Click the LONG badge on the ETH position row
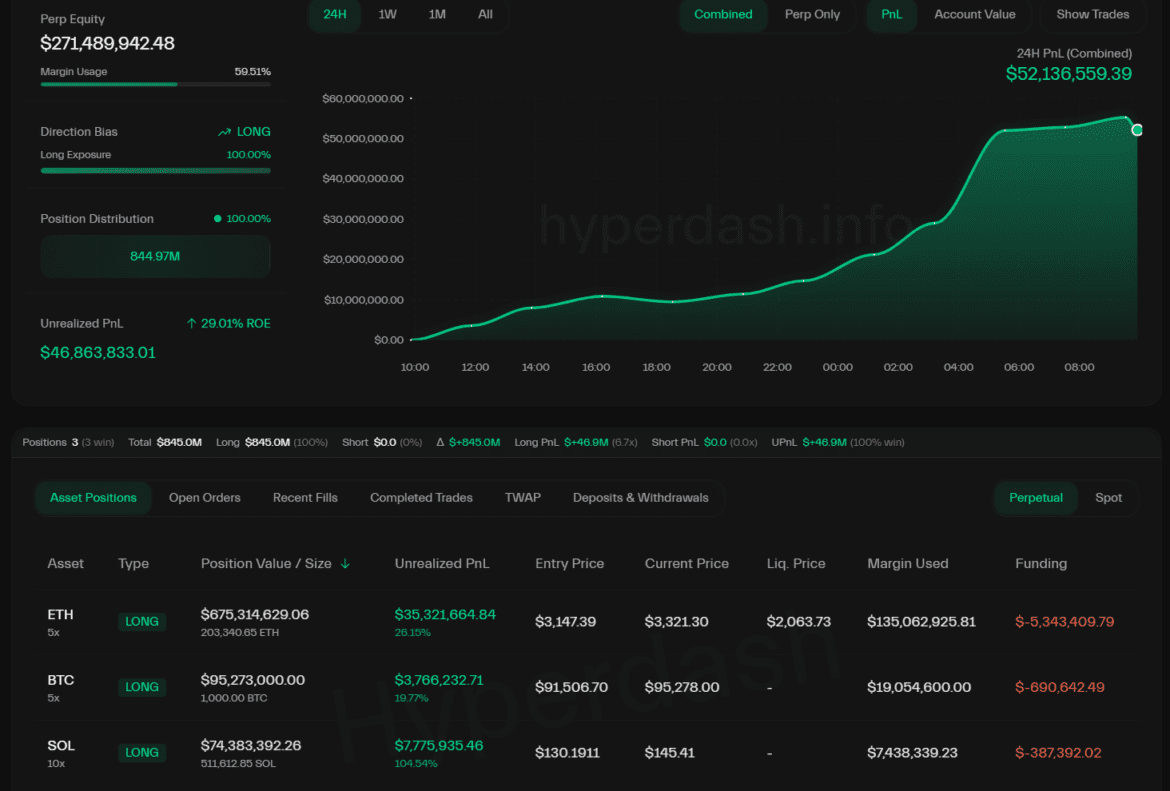Image resolution: width=1170 pixels, height=791 pixels. [x=141, y=621]
